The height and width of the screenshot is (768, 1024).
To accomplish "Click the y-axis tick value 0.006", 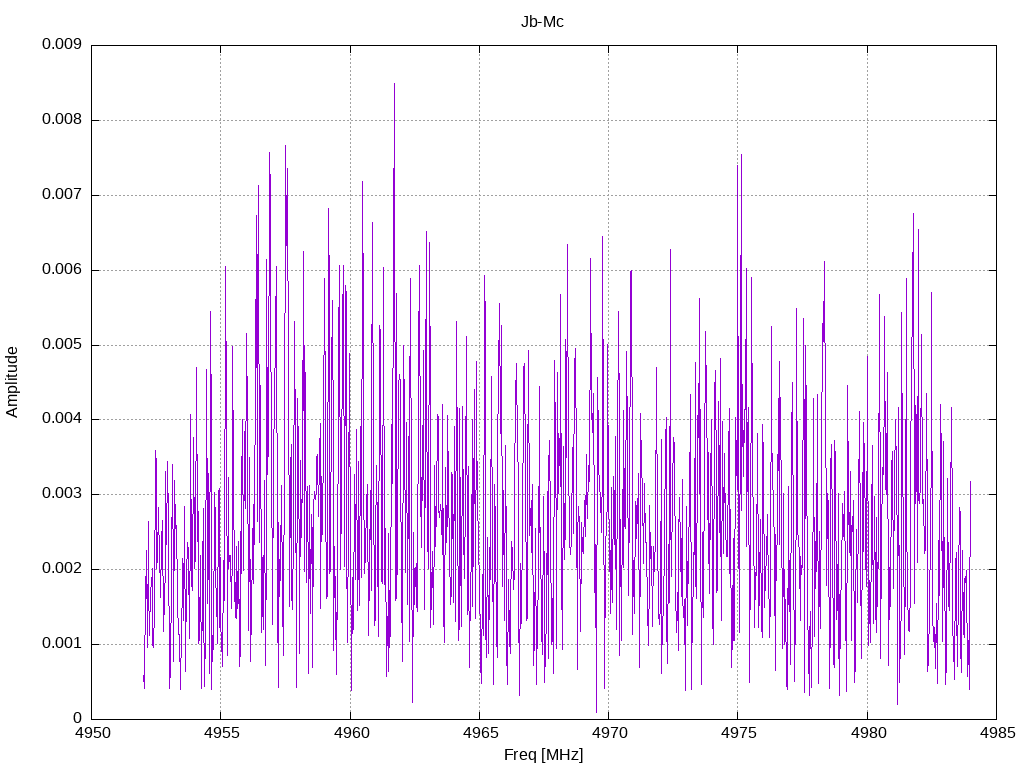I will tap(61, 269).
